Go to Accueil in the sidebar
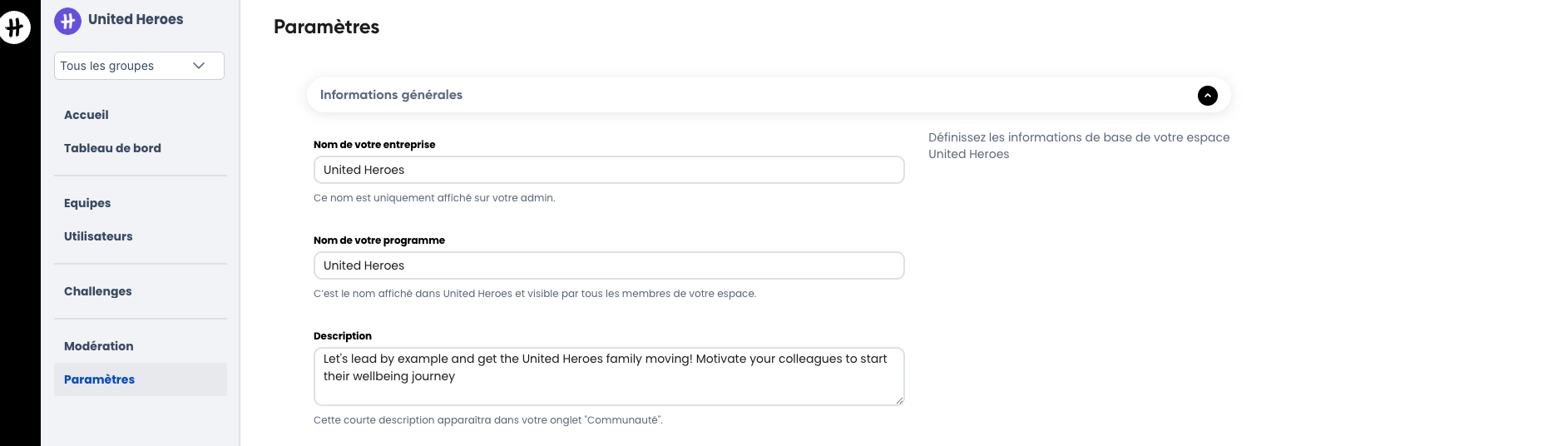Viewport: 1568px width, 446px height. (87, 115)
